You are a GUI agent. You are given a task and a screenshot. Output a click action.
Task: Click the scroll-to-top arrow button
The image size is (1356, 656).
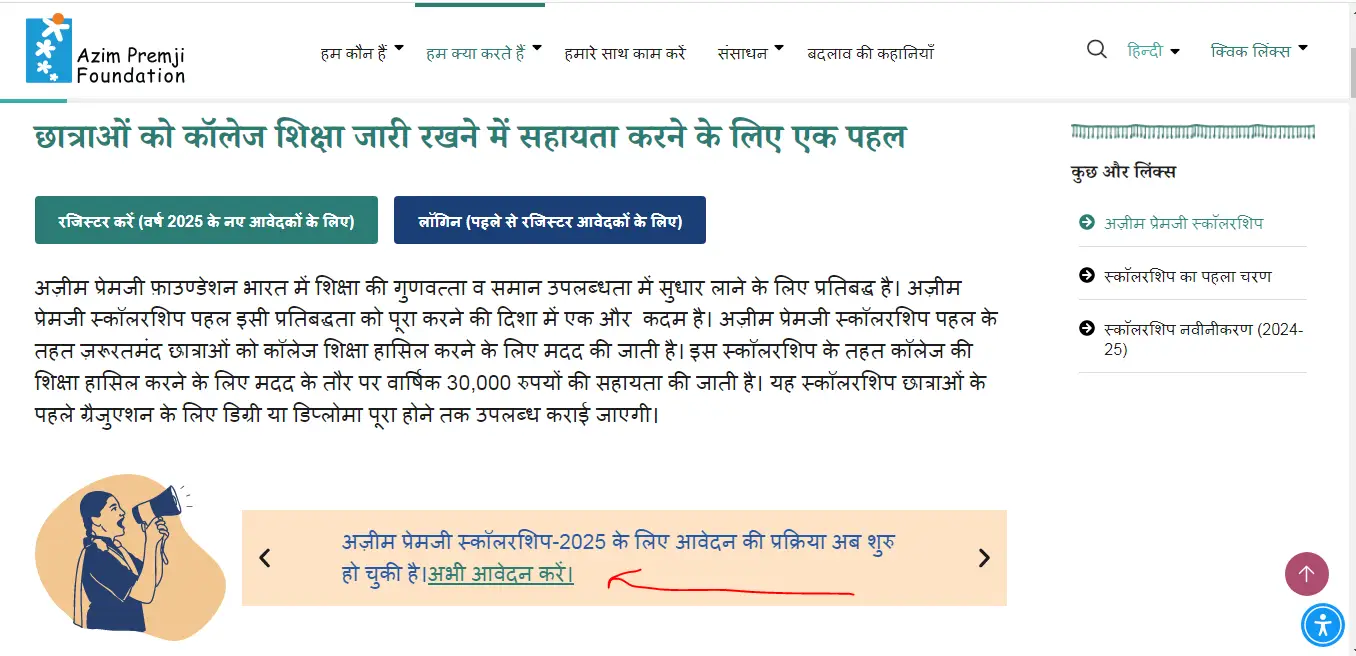(1306, 574)
